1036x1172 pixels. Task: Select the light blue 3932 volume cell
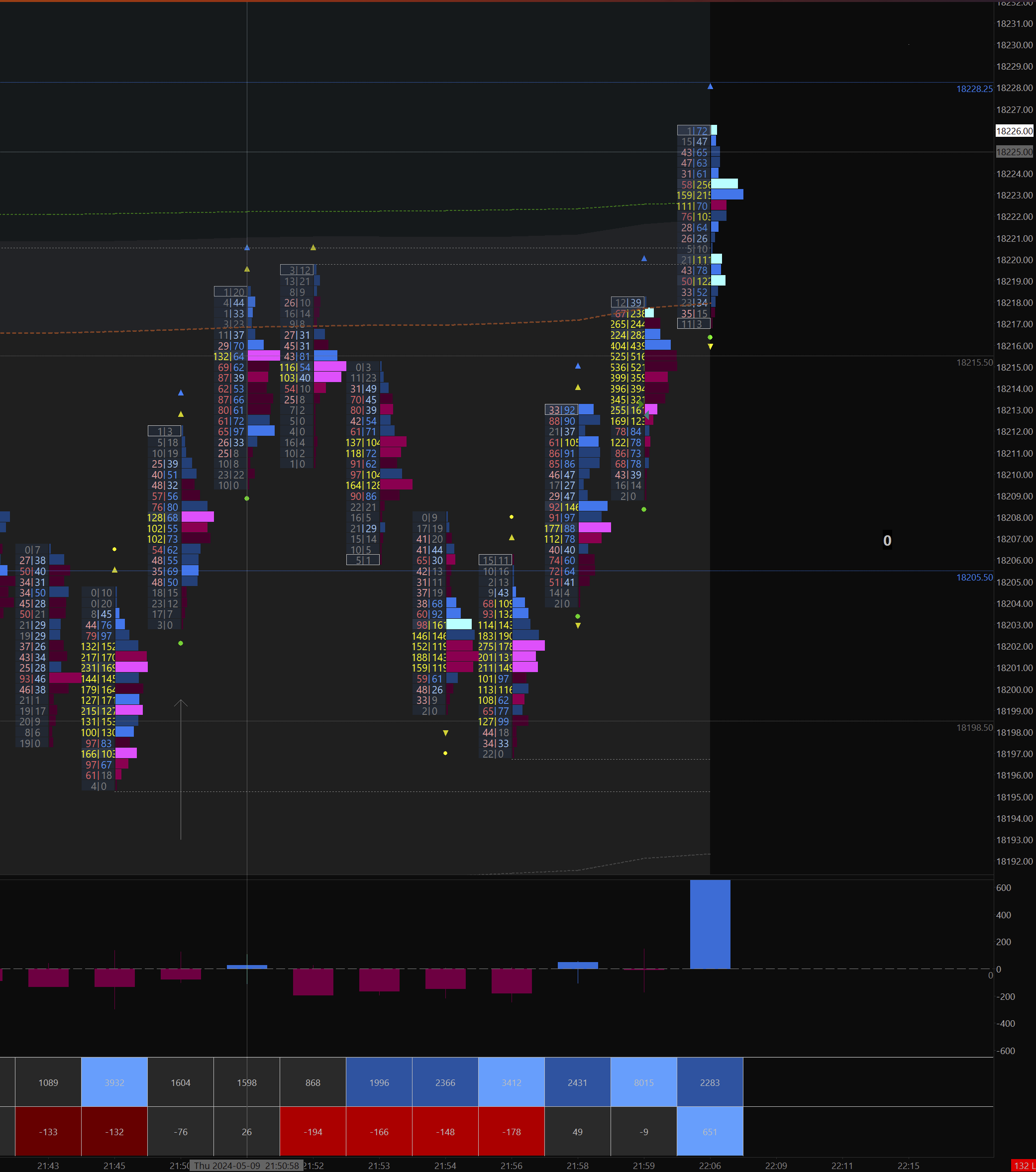point(114,1082)
